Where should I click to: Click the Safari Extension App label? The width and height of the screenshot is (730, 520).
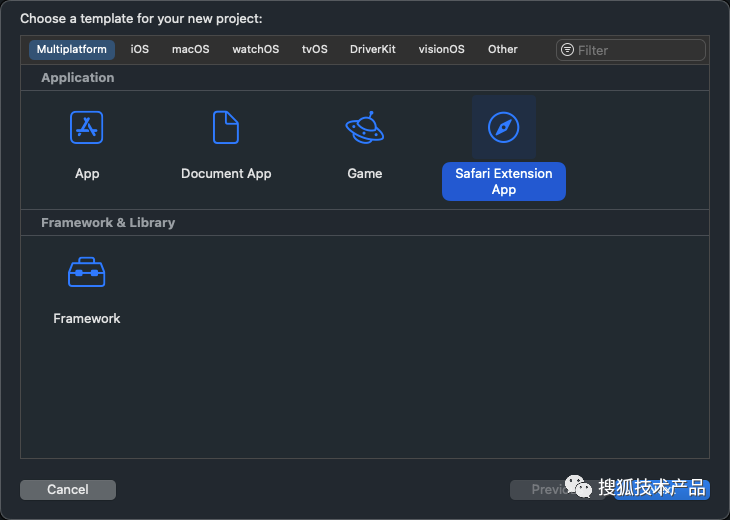tap(504, 182)
